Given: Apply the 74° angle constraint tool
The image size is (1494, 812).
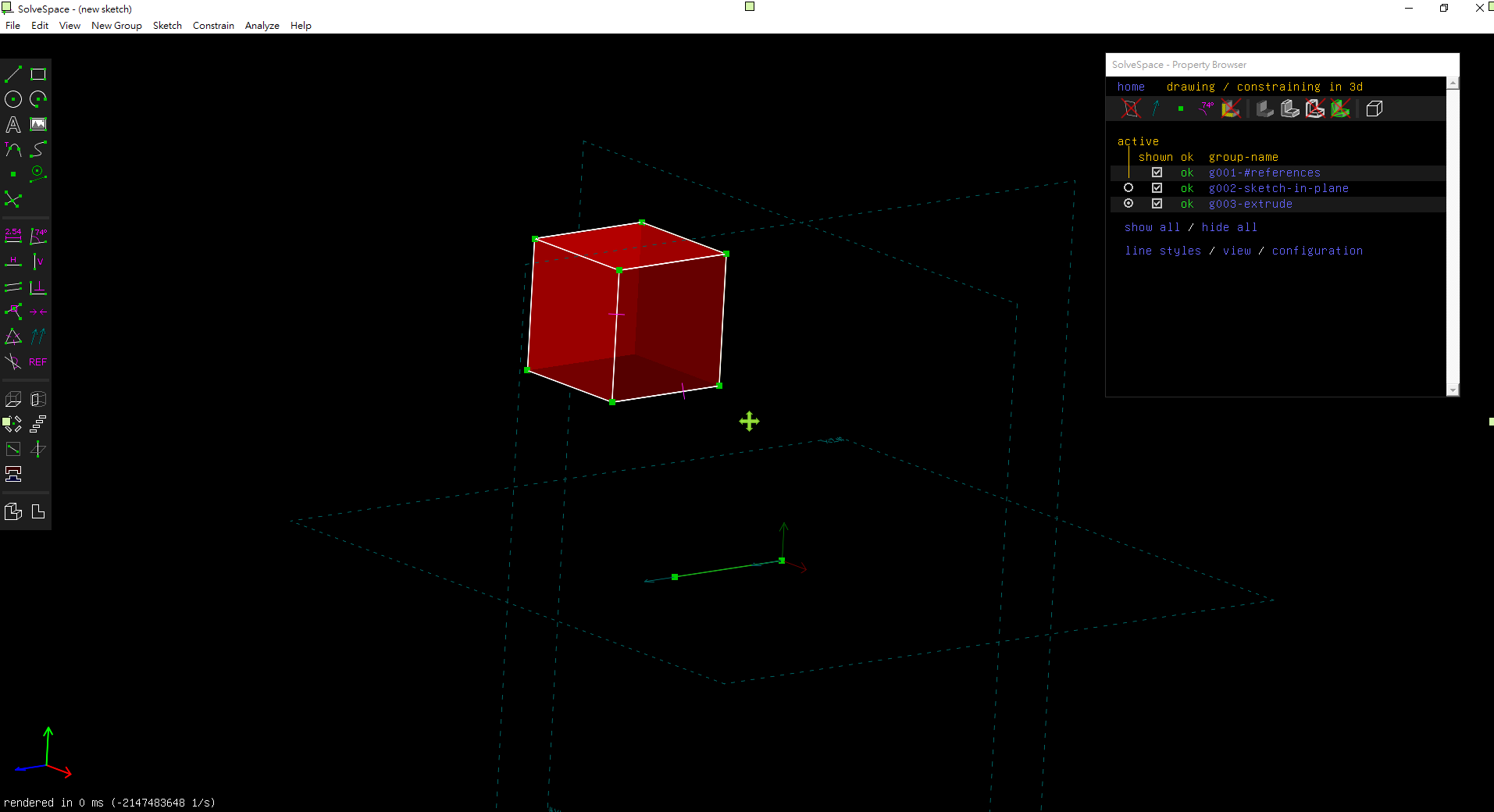Looking at the screenshot, I should click(38, 236).
